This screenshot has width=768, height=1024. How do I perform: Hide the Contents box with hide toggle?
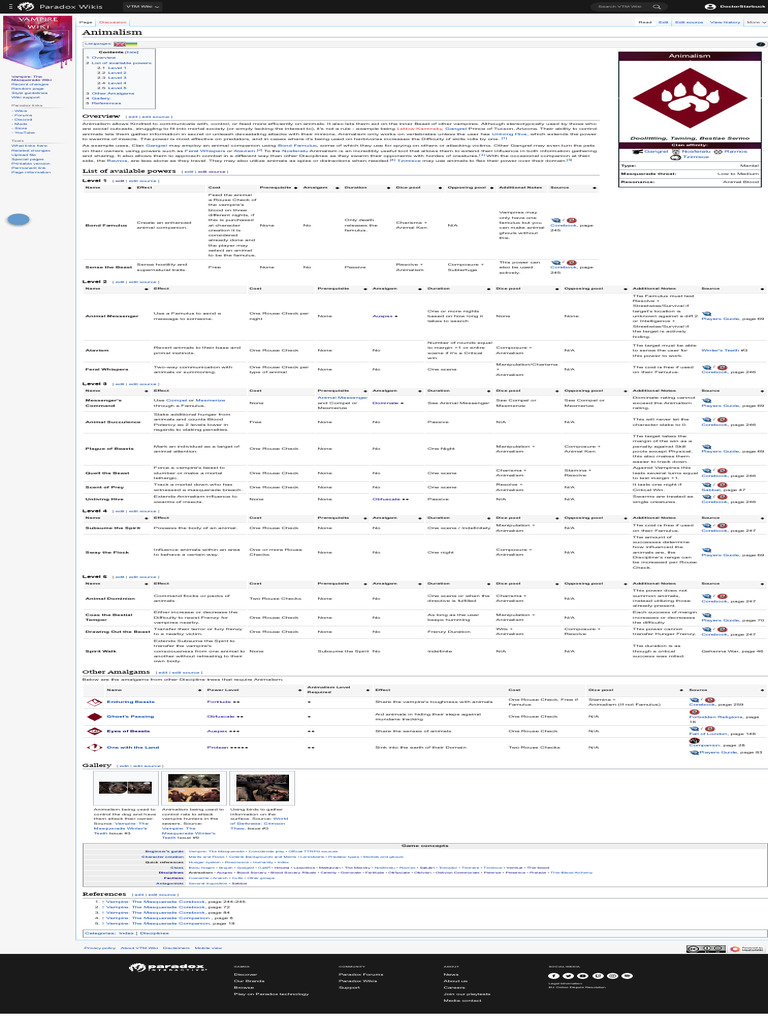coord(131,52)
